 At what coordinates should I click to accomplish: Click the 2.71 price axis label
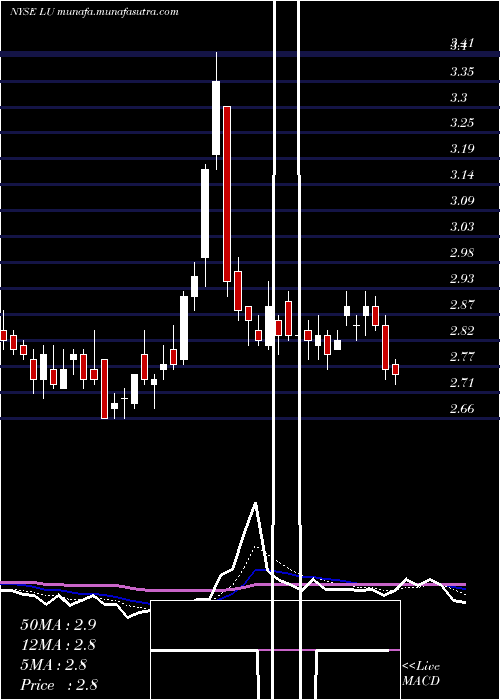tap(462, 383)
